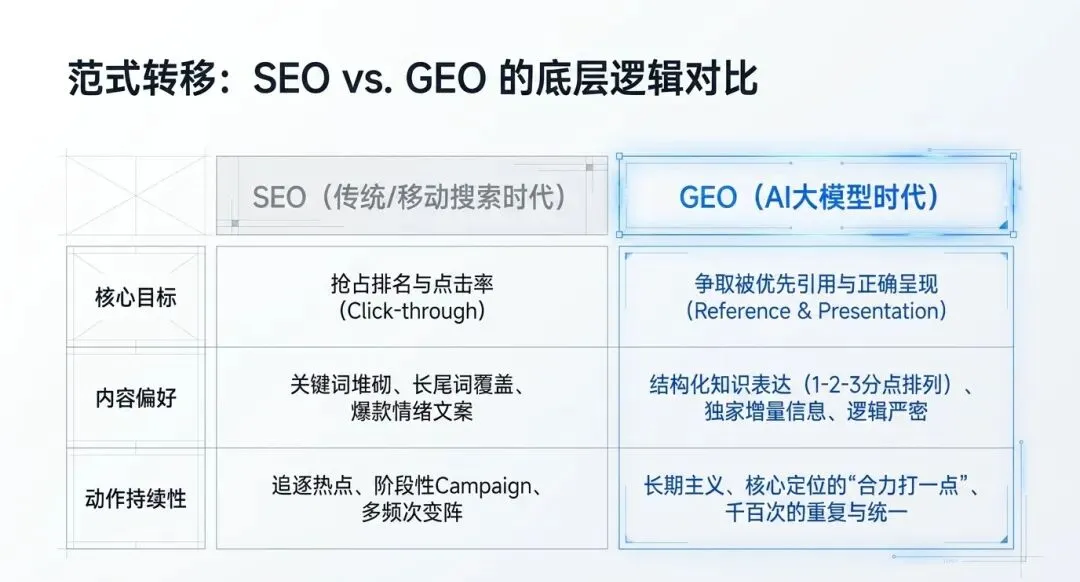Select the 追逐热点、阶段性Campaign cell
Viewport: 1080px width, 582px height.
412,498
